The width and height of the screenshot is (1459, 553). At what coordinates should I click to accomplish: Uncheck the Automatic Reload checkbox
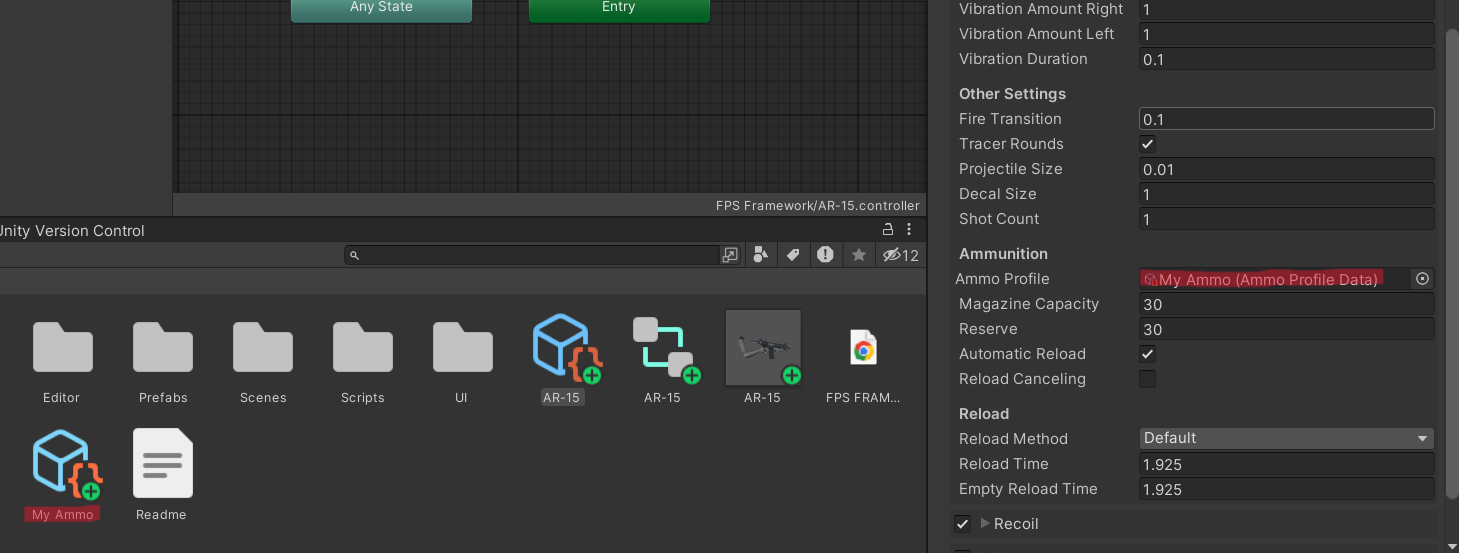coord(1148,354)
